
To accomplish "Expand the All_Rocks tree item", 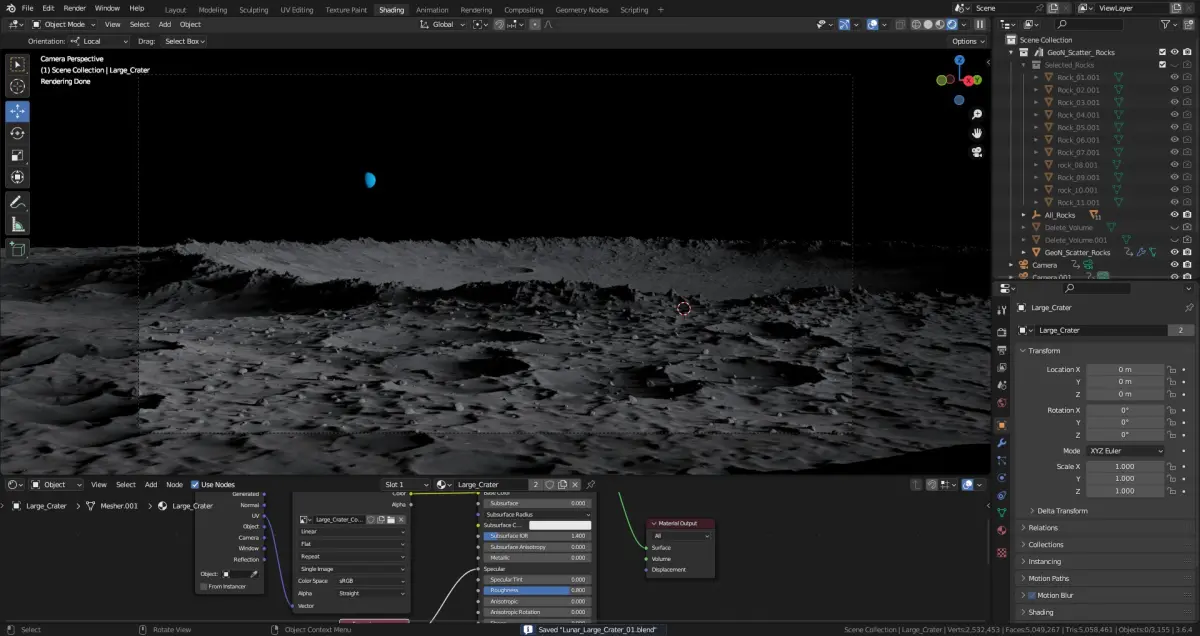I will pos(1023,215).
